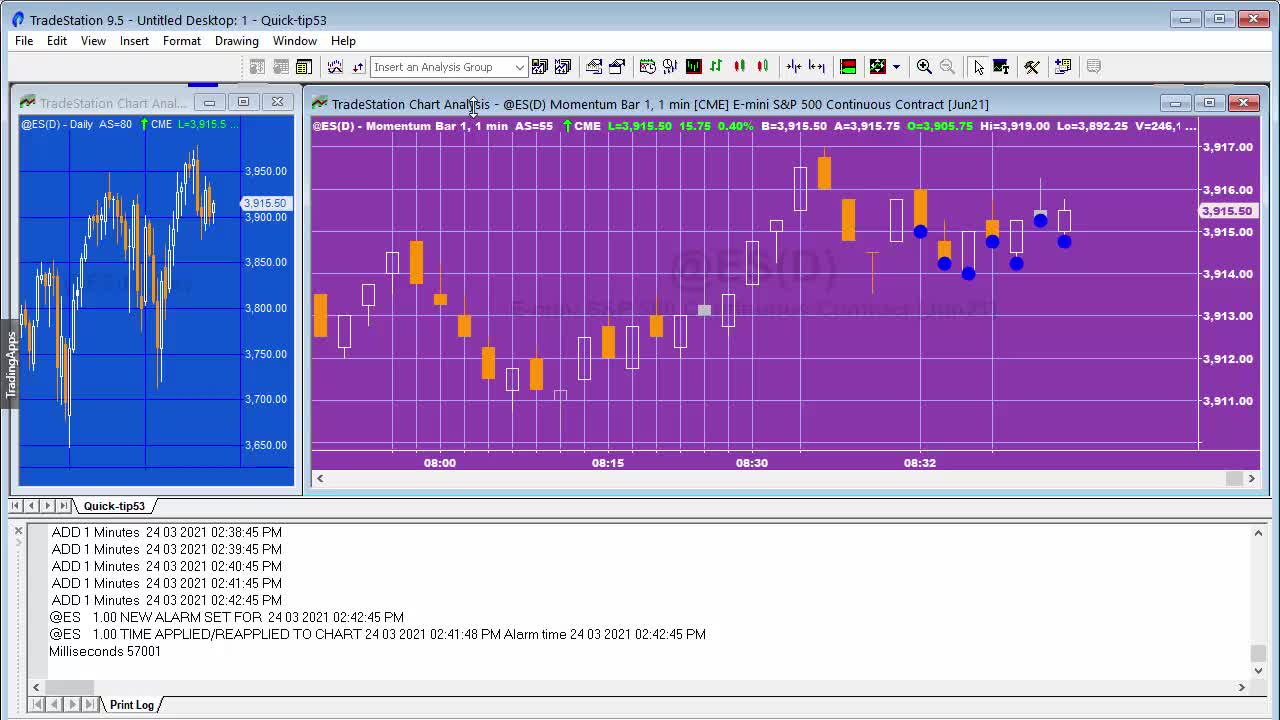The height and width of the screenshot is (720, 1280).
Task: Select the pointer cursor tool
Action: (978, 67)
